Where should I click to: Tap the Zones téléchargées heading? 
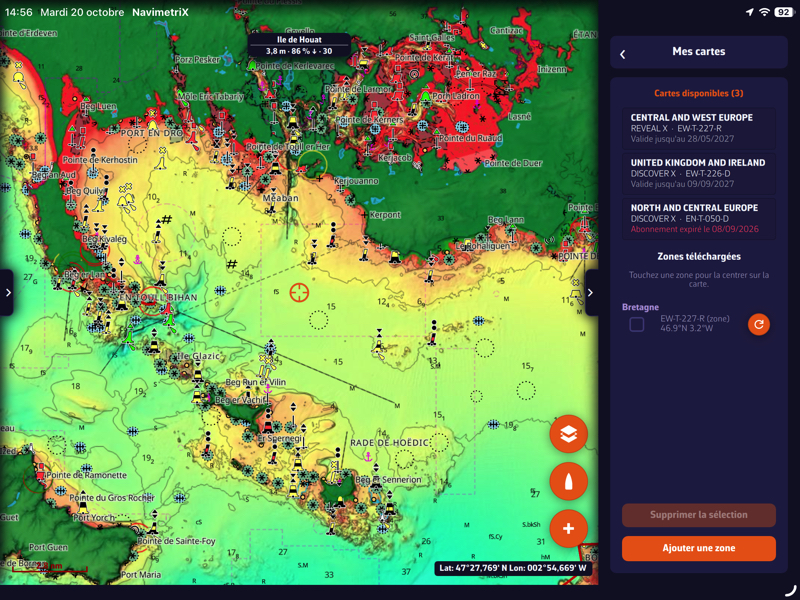[x=698, y=257]
